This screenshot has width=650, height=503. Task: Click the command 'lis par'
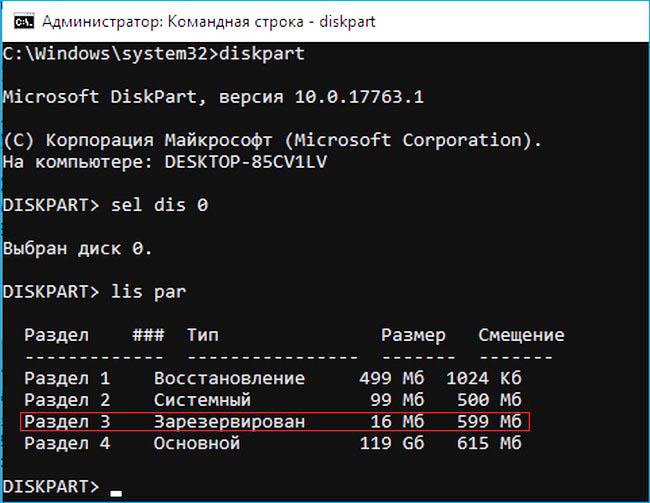coord(149,292)
